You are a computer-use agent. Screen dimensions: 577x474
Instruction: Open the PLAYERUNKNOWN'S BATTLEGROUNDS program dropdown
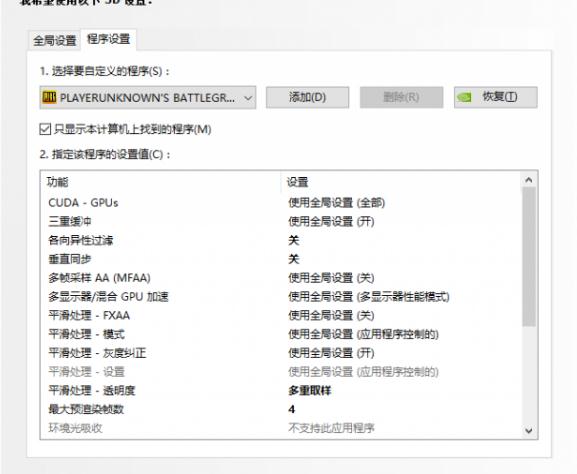pyautogui.click(x=148, y=98)
